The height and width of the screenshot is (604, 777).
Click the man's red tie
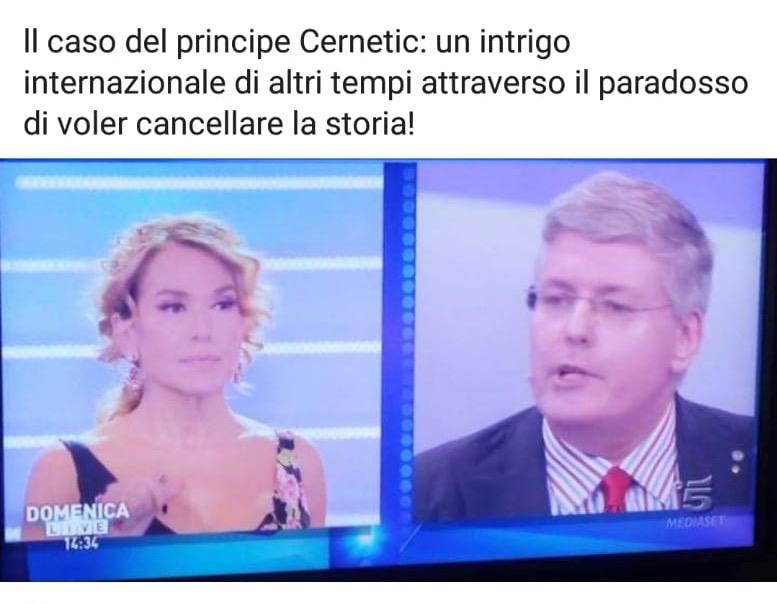tap(616, 489)
